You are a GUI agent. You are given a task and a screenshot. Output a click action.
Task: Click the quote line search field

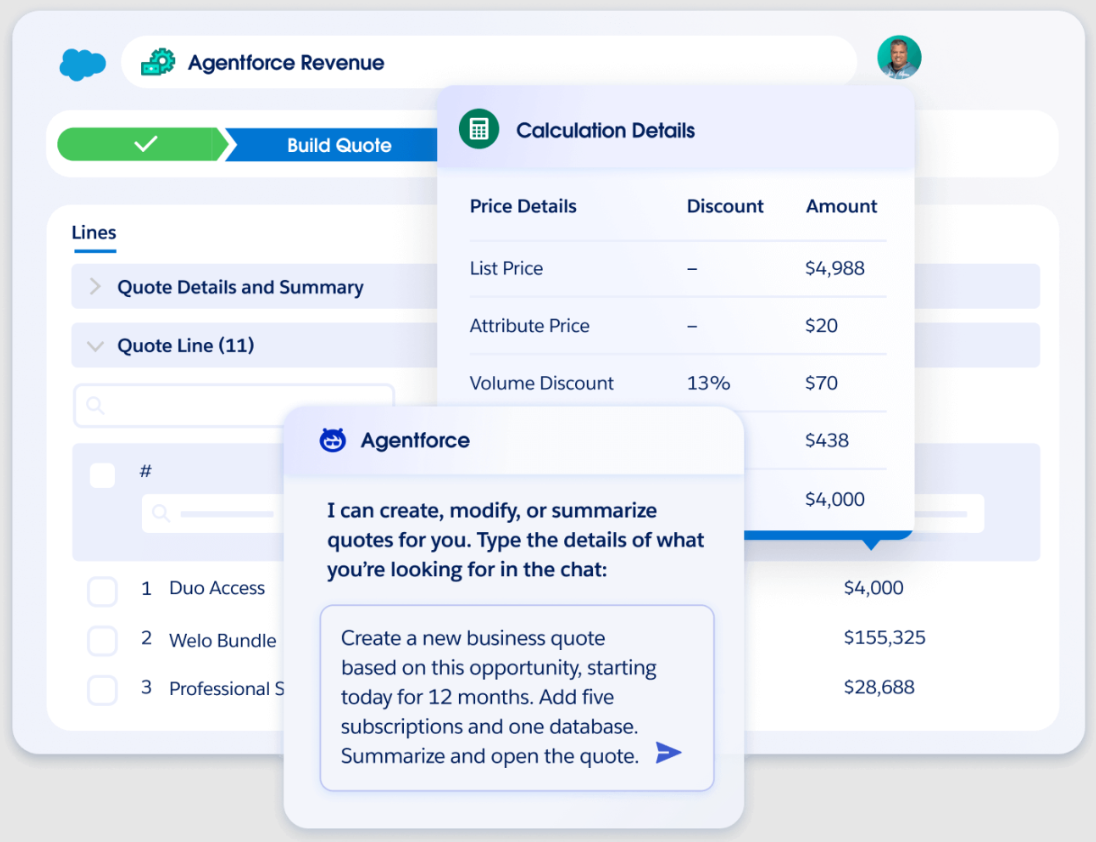click(x=233, y=405)
